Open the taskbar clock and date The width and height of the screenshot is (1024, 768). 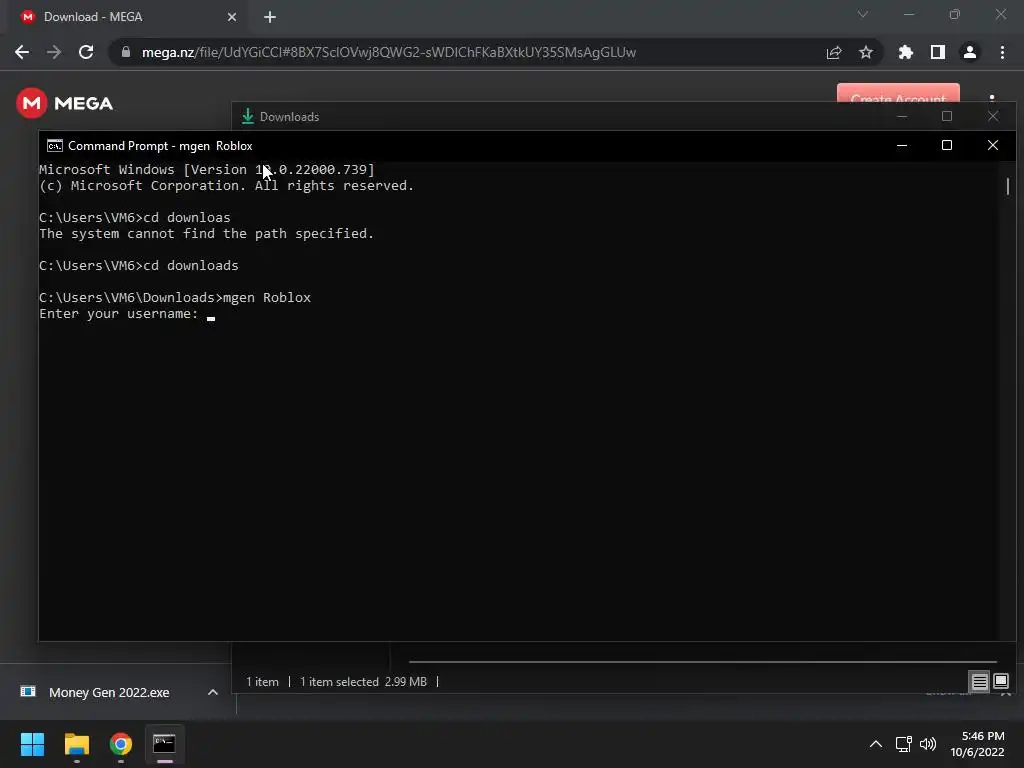[978, 744]
